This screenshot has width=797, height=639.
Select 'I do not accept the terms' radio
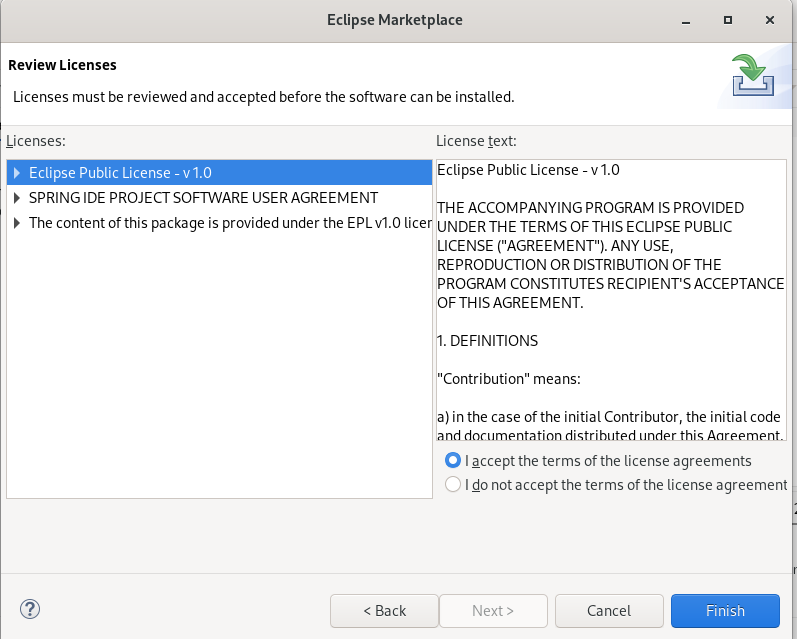tap(452, 484)
